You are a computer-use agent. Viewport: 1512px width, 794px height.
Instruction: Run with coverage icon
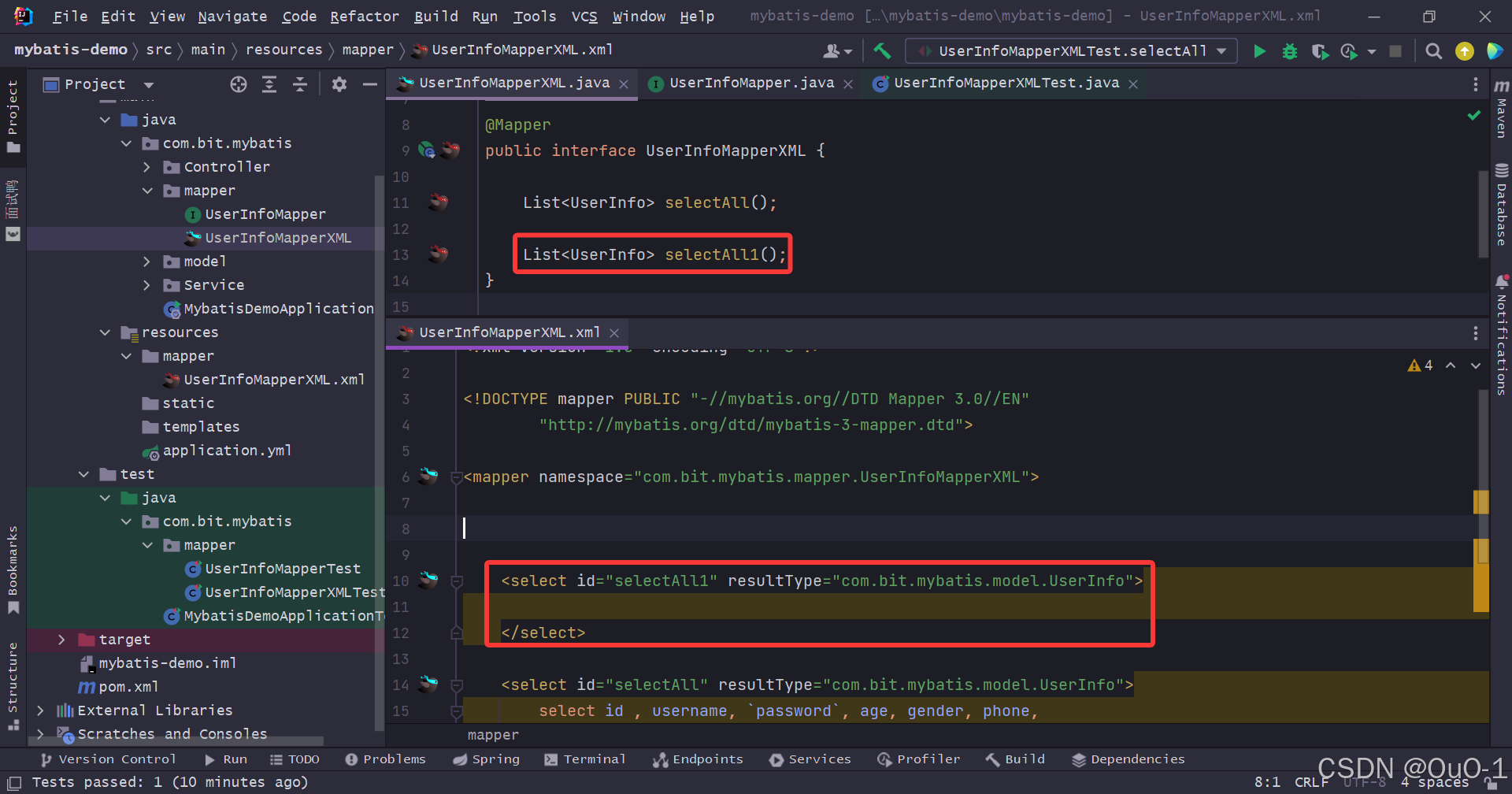click(1320, 51)
